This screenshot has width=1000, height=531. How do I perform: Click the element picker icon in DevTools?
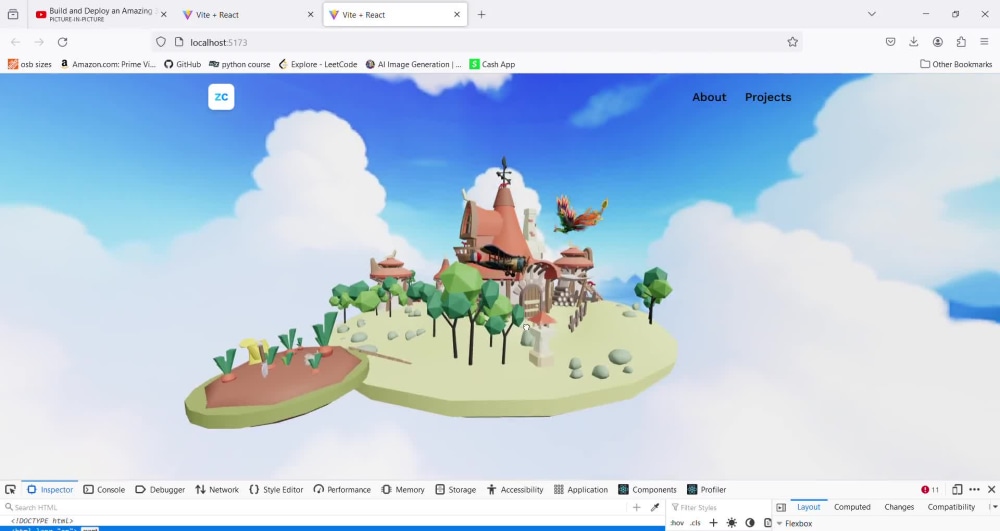[x=10, y=490]
